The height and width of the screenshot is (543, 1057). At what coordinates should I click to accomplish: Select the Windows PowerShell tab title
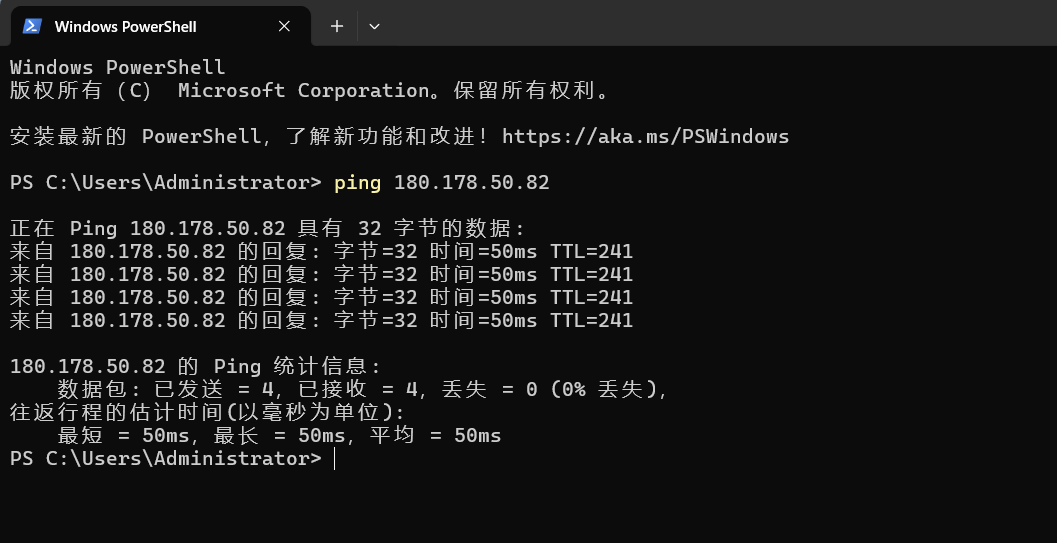pos(125,27)
